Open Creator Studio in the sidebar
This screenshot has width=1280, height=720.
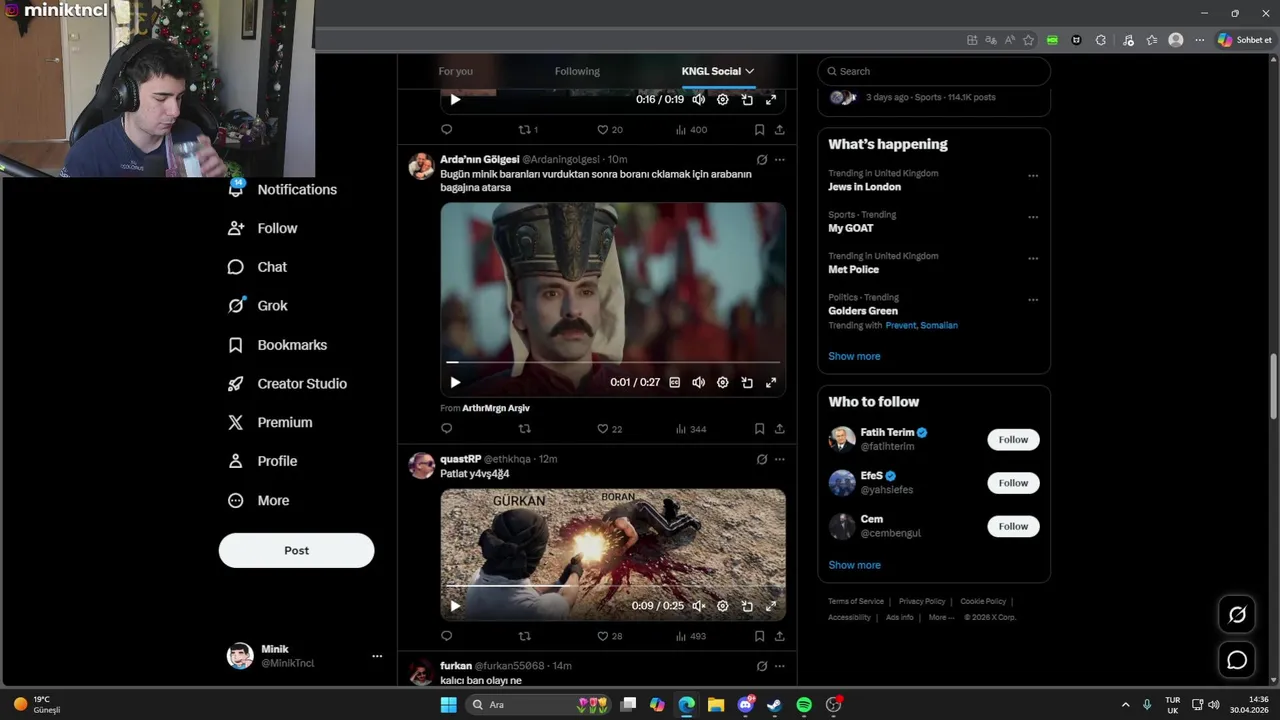point(288,384)
